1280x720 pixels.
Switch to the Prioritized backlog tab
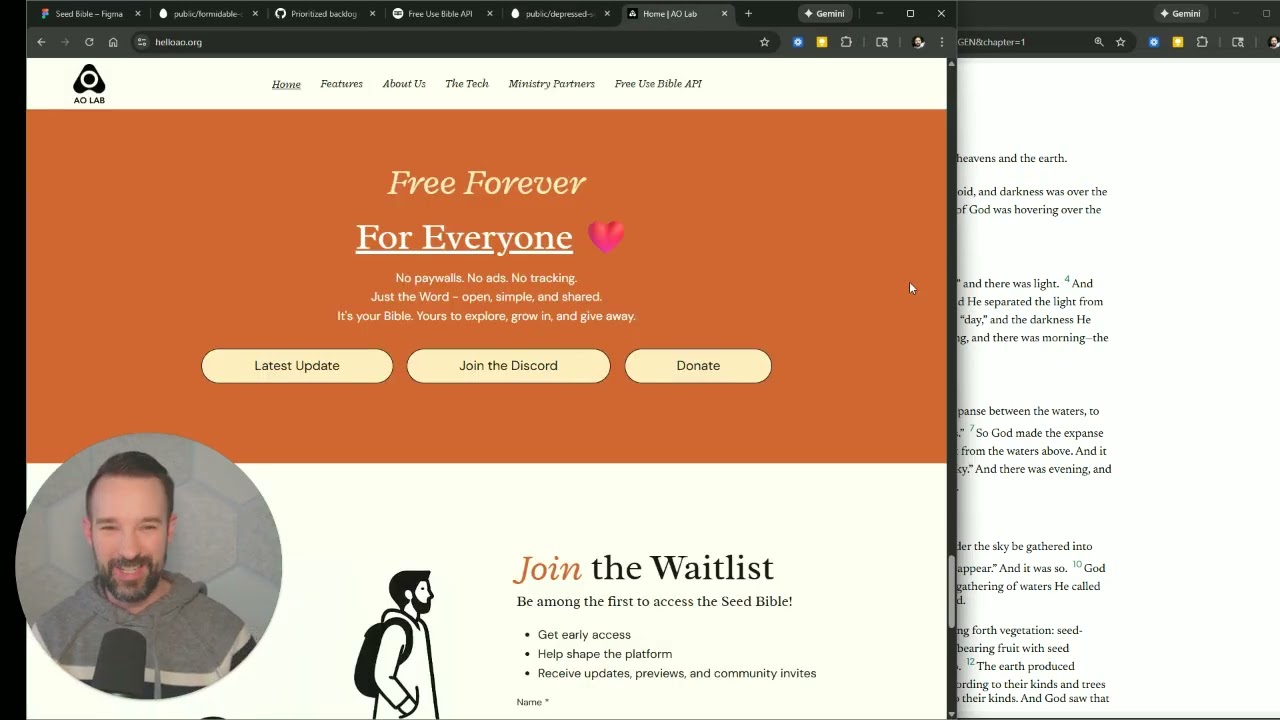323,14
